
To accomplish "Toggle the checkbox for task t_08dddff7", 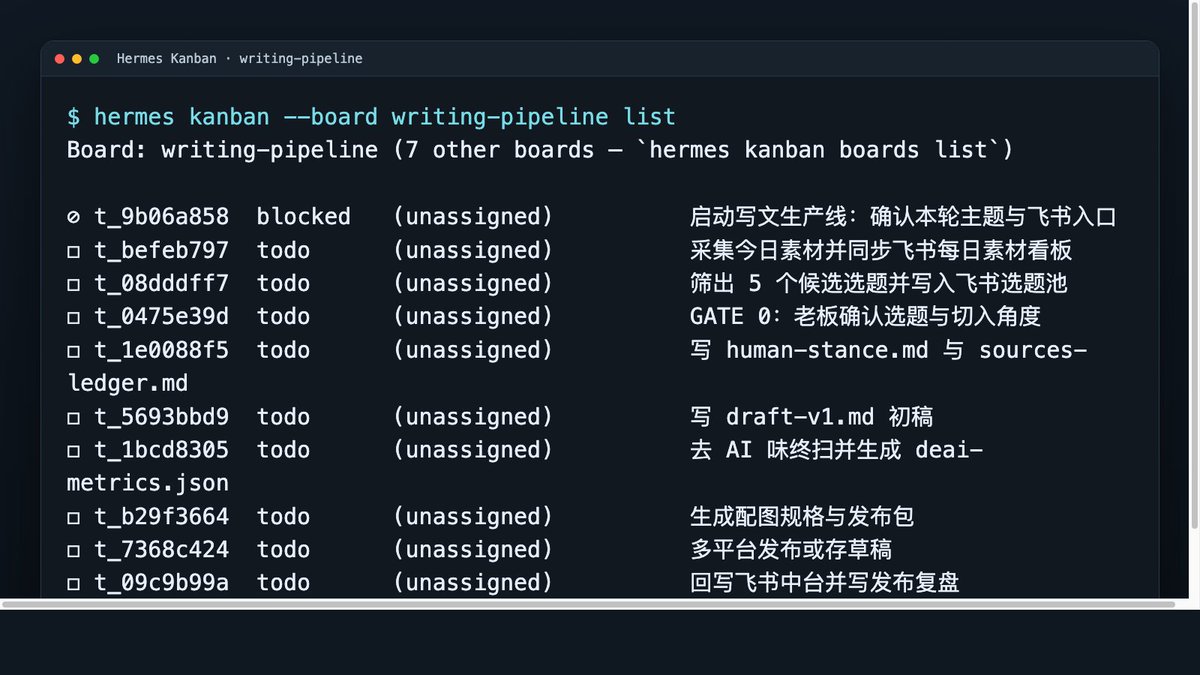I will click(73, 284).
